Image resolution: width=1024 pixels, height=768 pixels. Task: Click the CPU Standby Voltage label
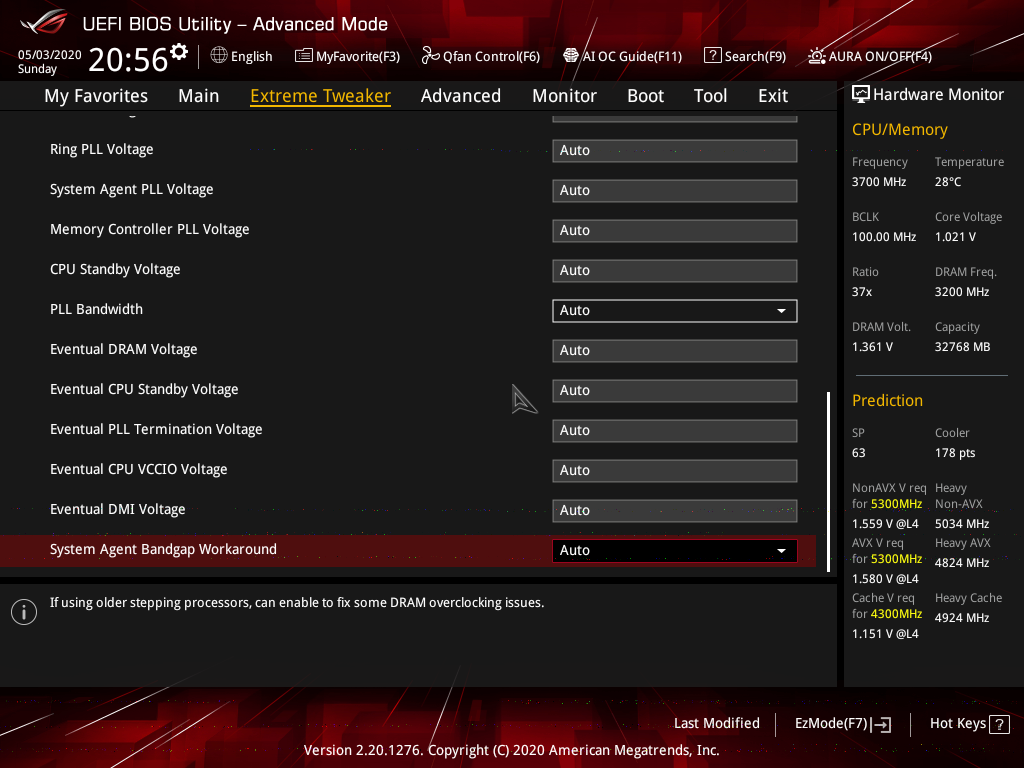[115, 270]
